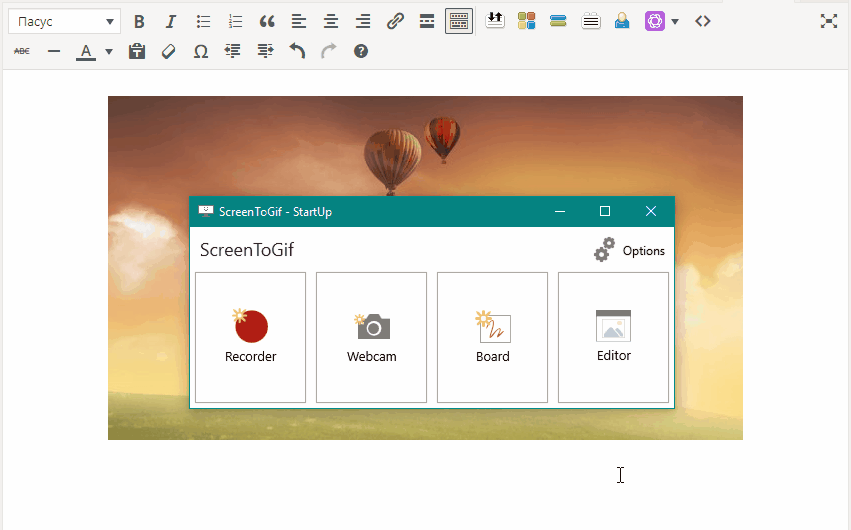Image resolution: width=851 pixels, height=530 pixels.
Task: Insert a horizontal line
Action: click(x=54, y=52)
